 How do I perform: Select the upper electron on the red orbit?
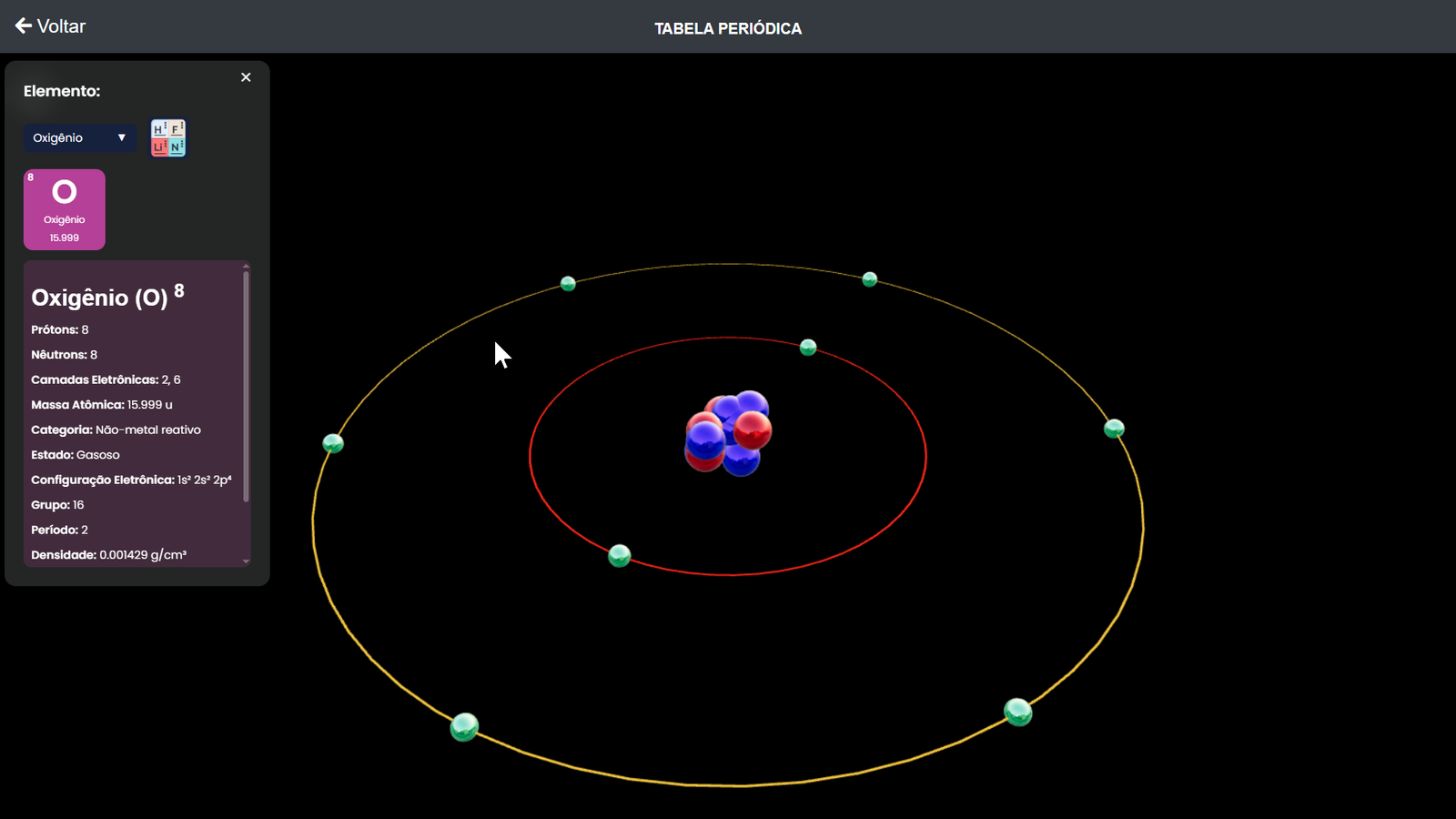pyautogui.click(x=808, y=348)
